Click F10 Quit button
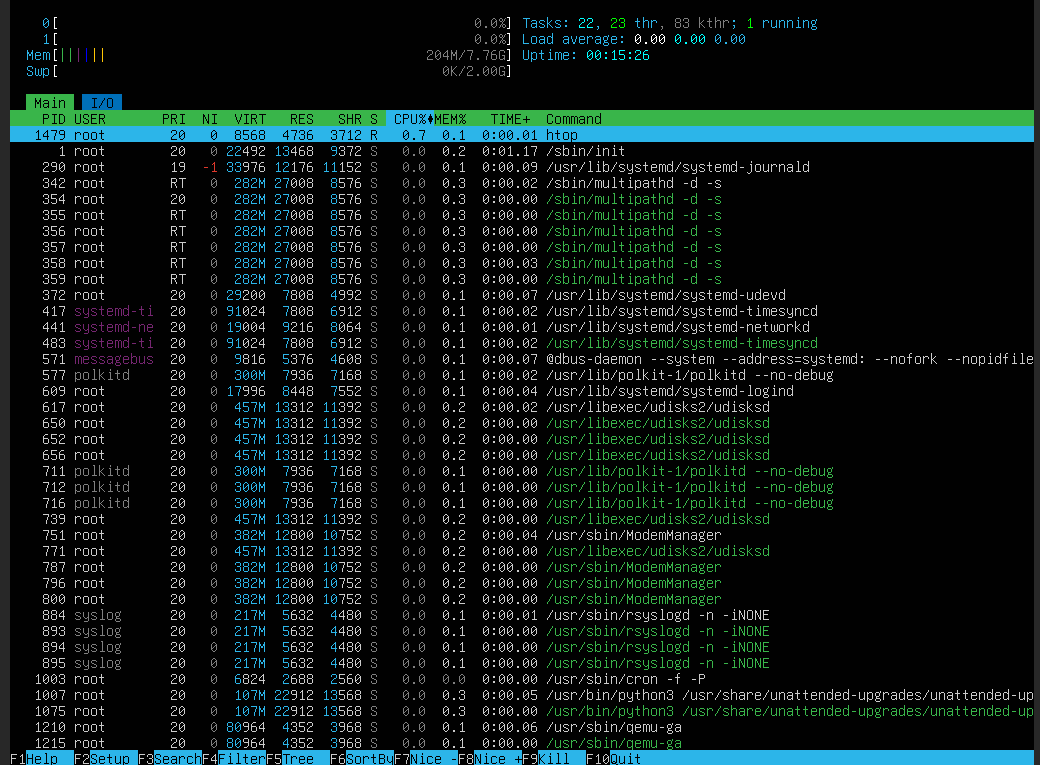 coord(614,758)
